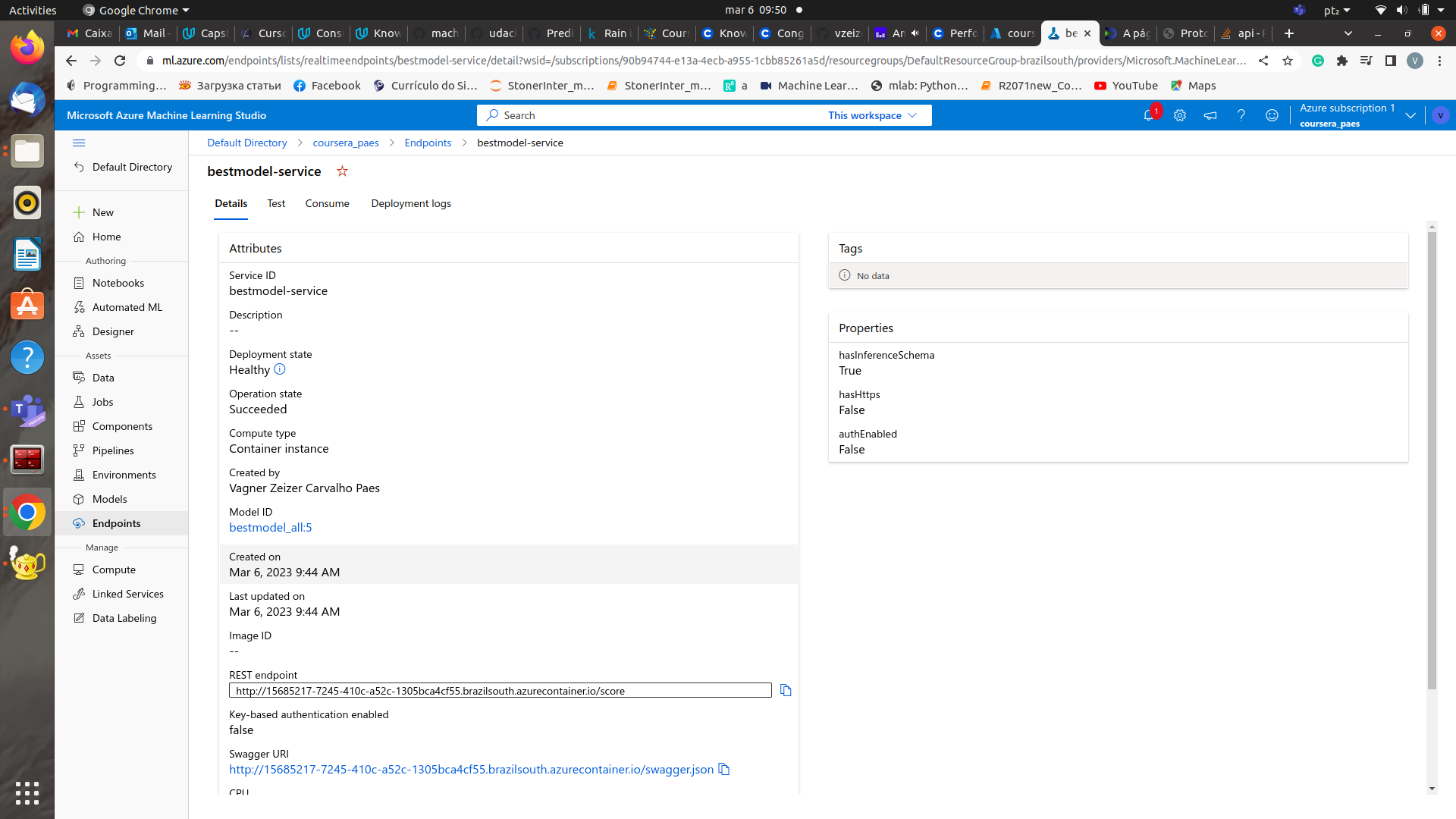Open Swagger URI link

pyautogui.click(x=470, y=769)
